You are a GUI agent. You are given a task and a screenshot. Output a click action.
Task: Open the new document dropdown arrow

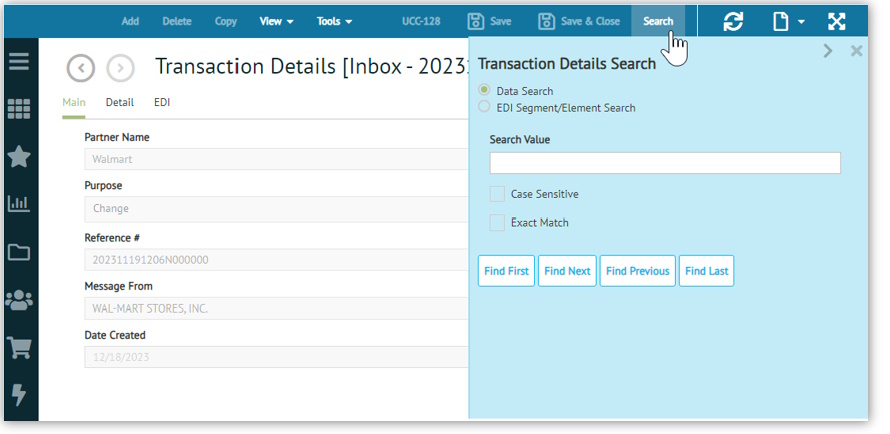[801, 22]
